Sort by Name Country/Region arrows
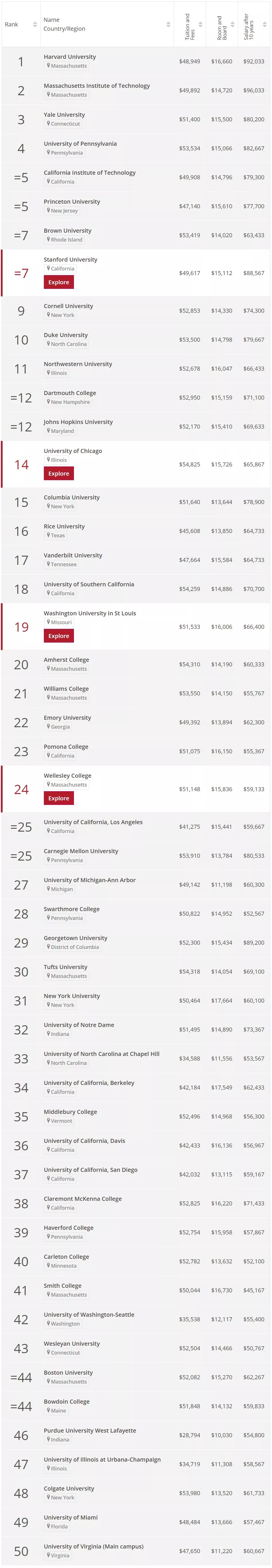The width and height of the screenshot is (272, 1568). pos(168,24)
